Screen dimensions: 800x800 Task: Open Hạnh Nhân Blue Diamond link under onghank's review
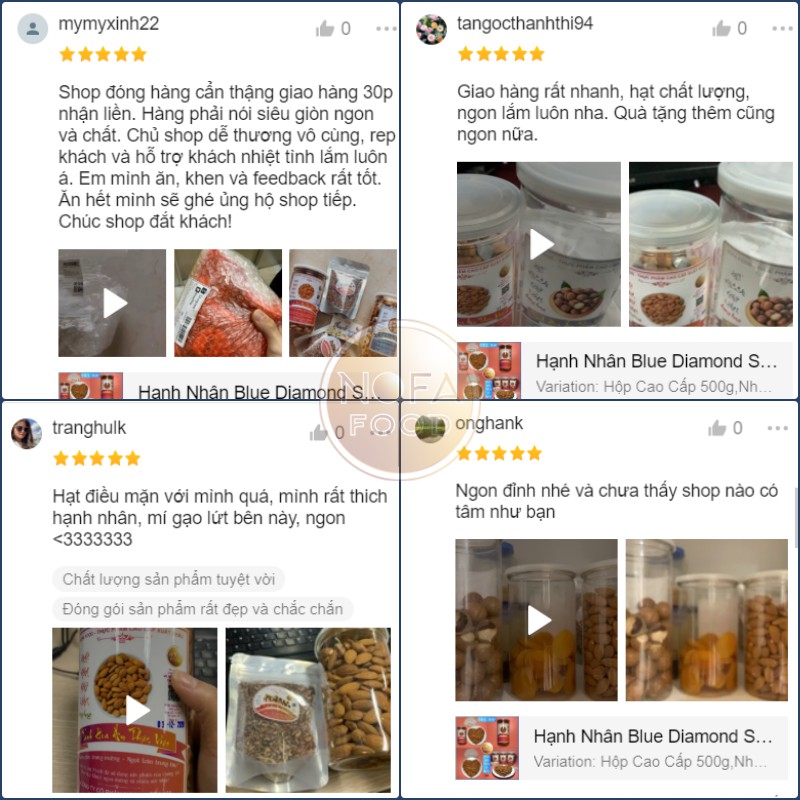(x=622, y=748)
